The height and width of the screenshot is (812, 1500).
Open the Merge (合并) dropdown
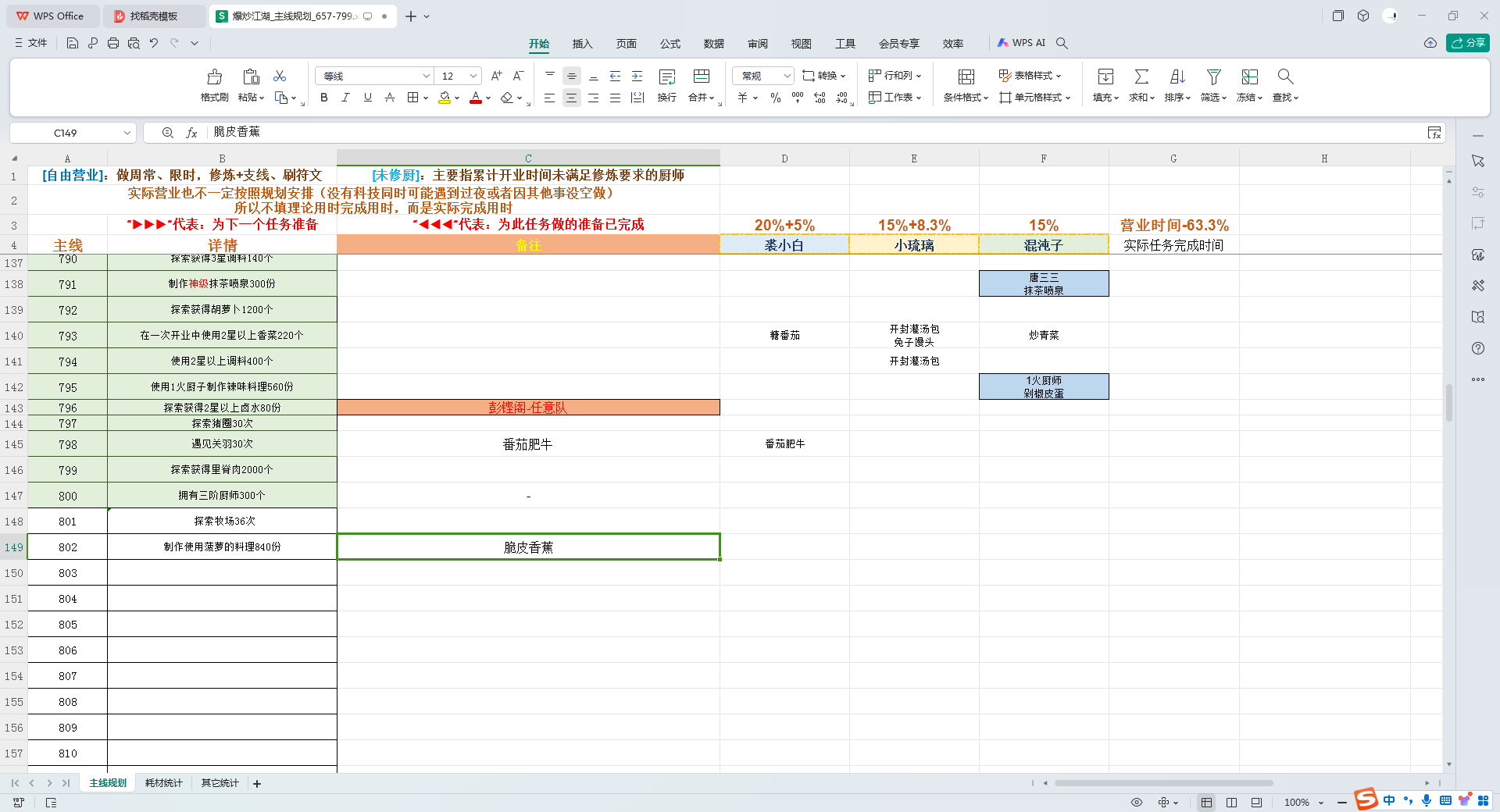click(x=701, y=98)
